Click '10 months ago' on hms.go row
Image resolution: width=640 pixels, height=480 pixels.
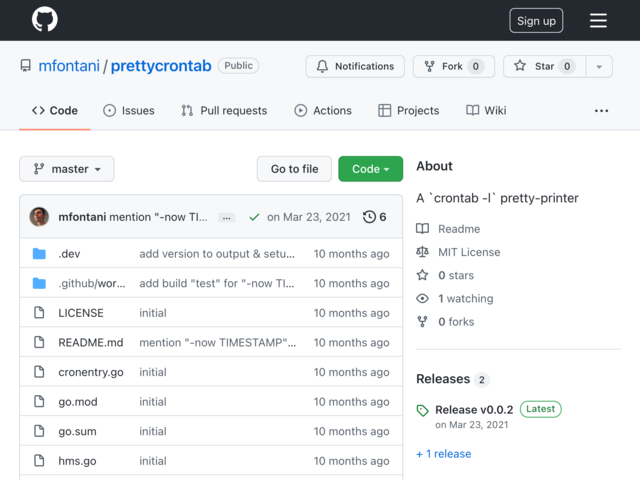351,461
